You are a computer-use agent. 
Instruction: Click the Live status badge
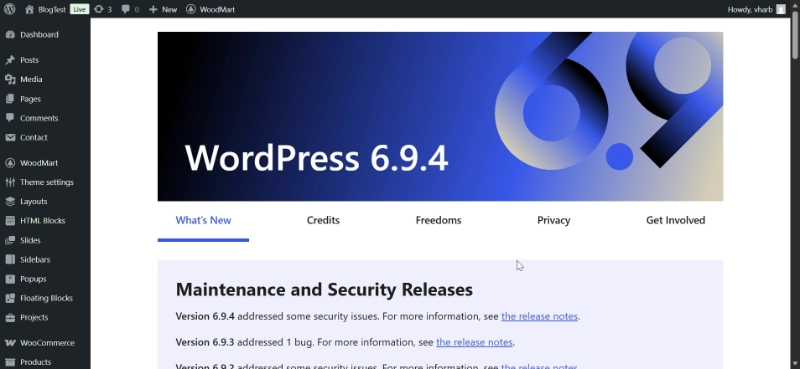pos(79,9)
